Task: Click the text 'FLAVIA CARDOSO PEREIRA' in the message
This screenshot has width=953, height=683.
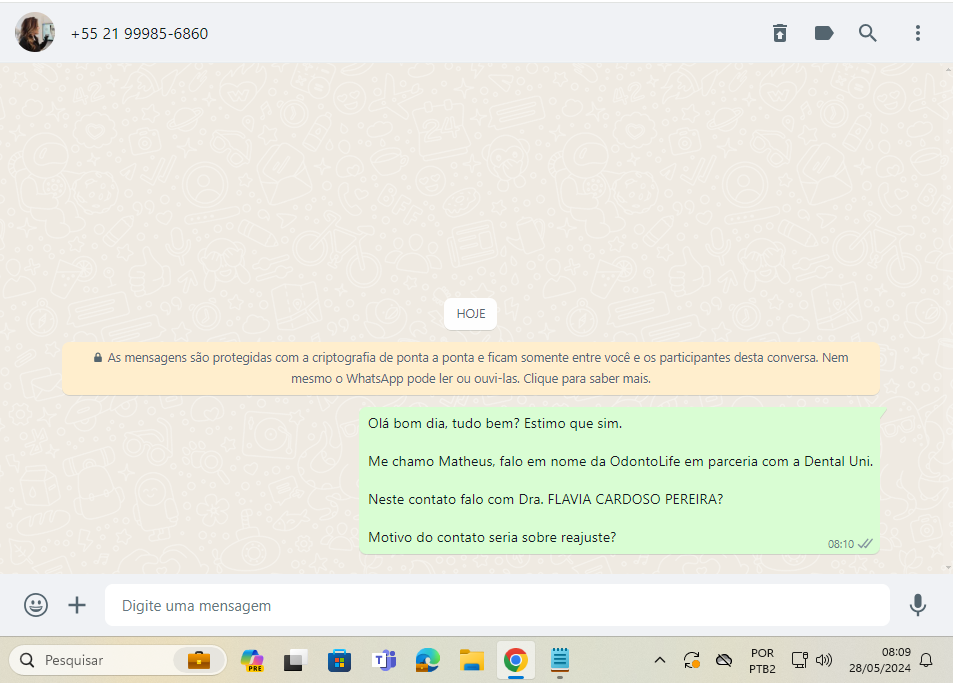Action: coord(633,499)
